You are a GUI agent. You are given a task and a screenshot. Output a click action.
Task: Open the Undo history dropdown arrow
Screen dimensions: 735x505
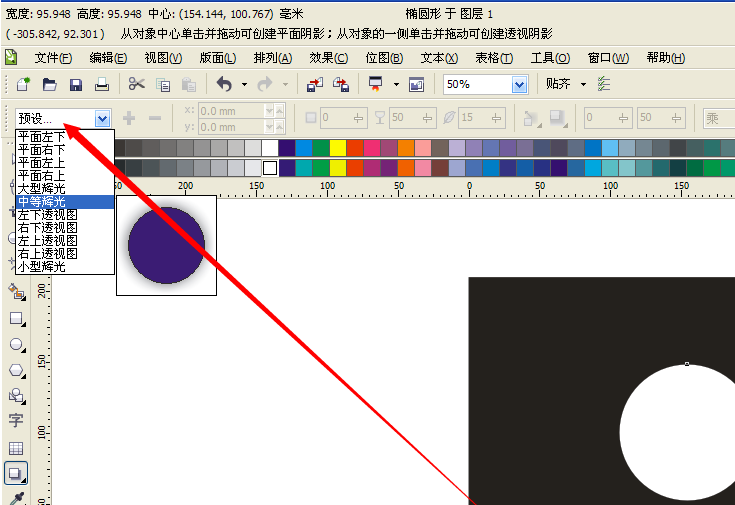pos(244,85)
